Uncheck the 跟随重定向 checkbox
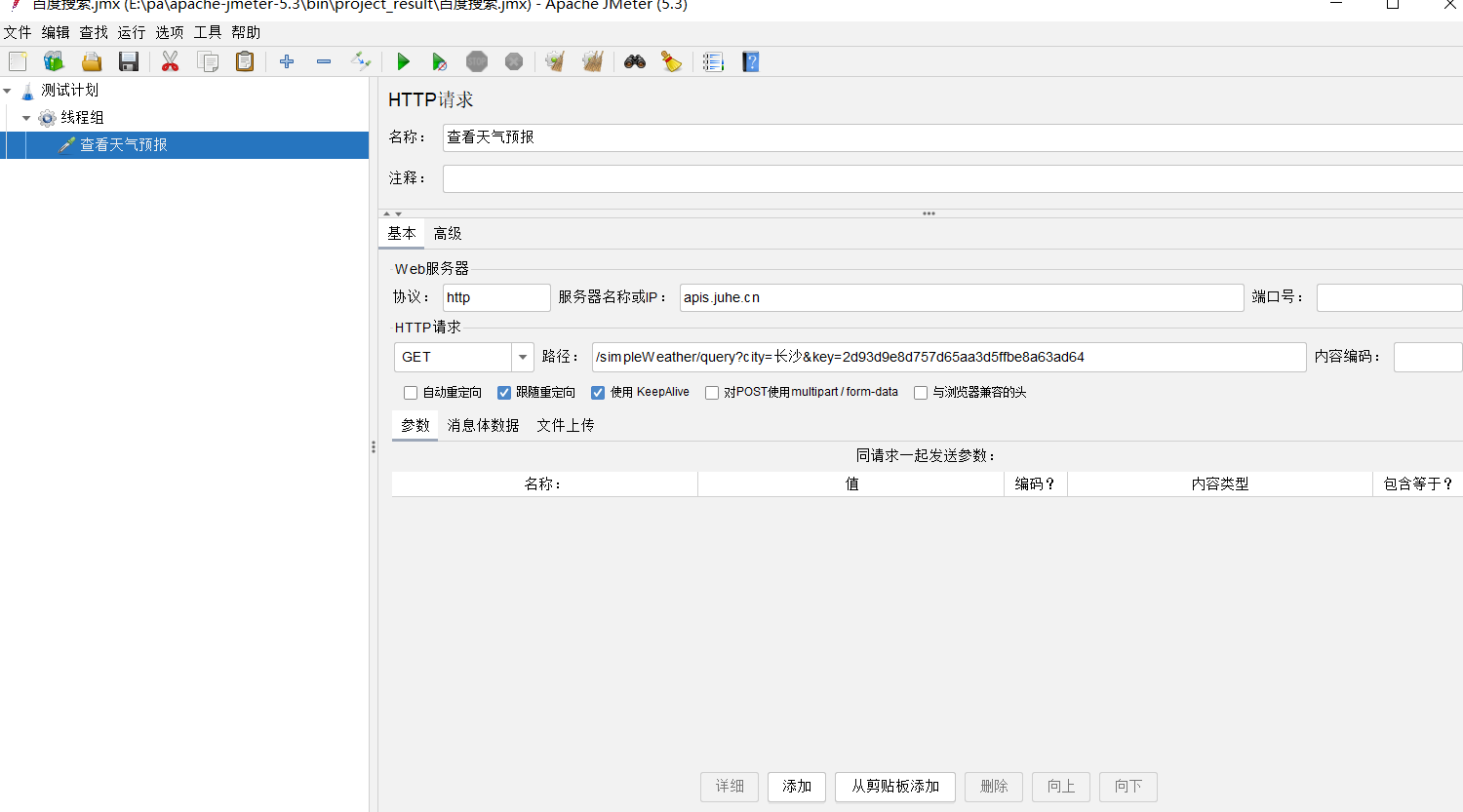This screenshot has width=1463, height=812. tap(504, 393)
